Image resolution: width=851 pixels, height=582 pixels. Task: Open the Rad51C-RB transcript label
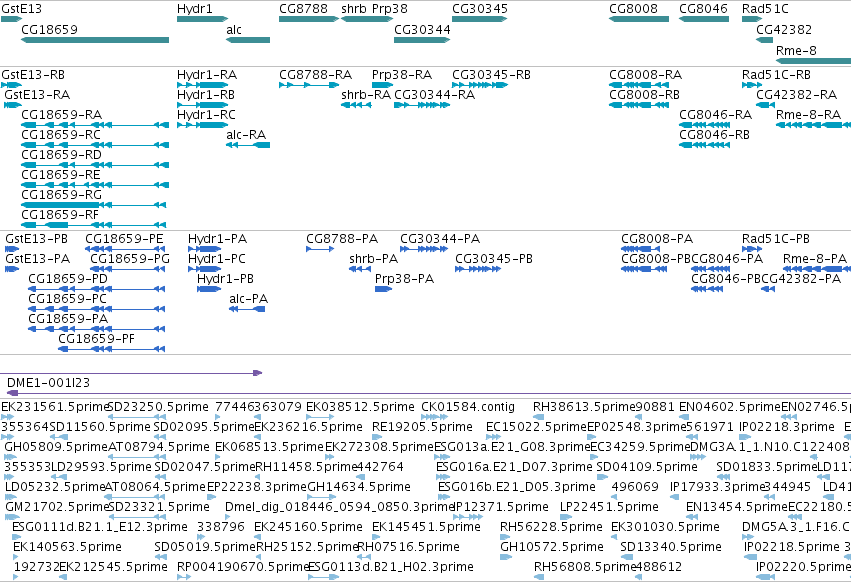[x=776, y=74]
